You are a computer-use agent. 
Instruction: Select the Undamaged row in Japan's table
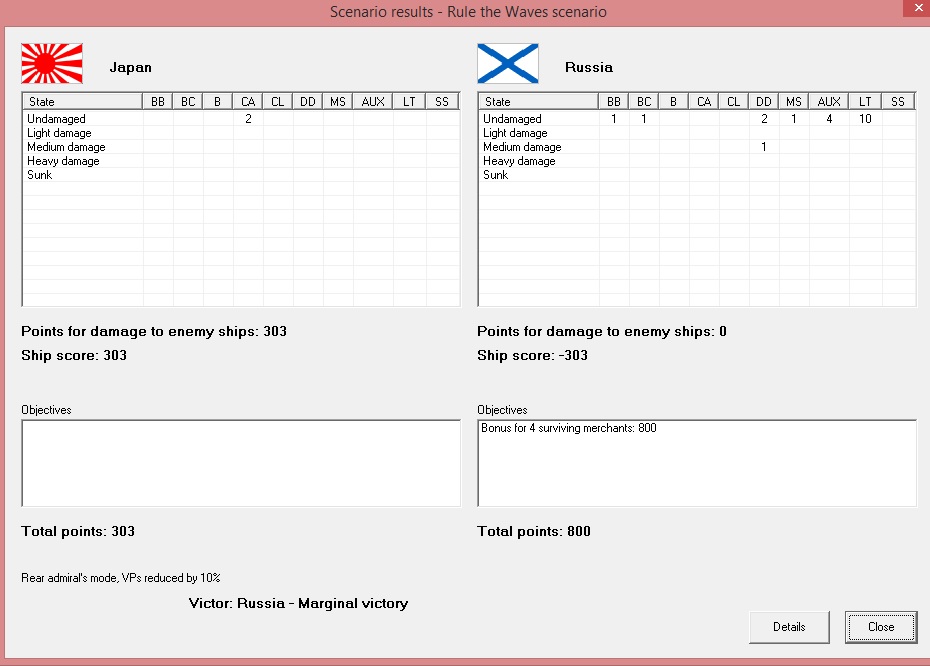[241, 119]
